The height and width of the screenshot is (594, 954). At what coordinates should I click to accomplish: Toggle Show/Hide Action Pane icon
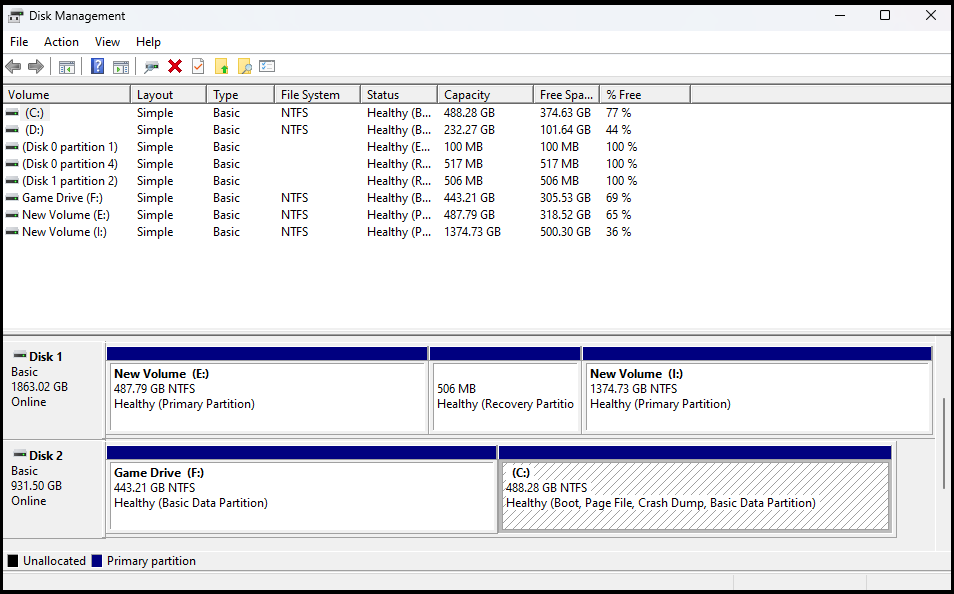(121, 66)
